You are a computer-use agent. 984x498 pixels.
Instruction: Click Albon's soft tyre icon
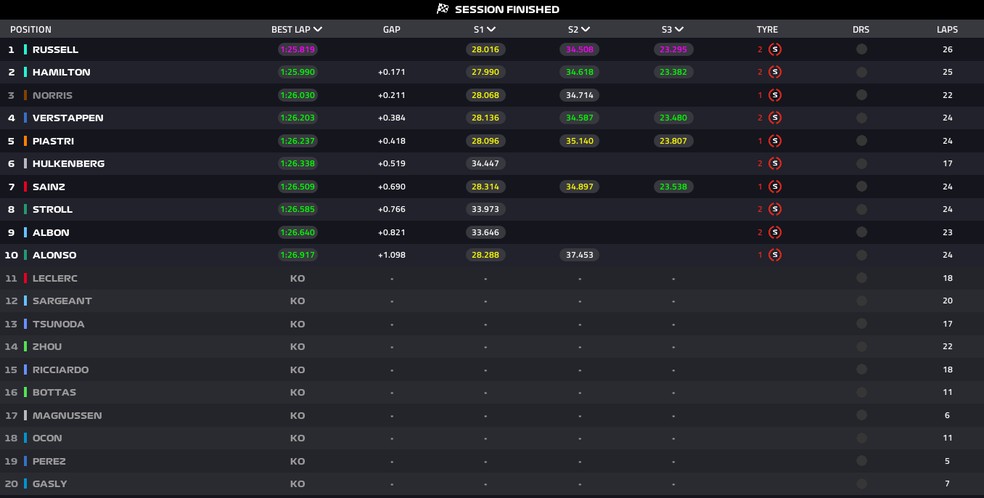[775, 232]
